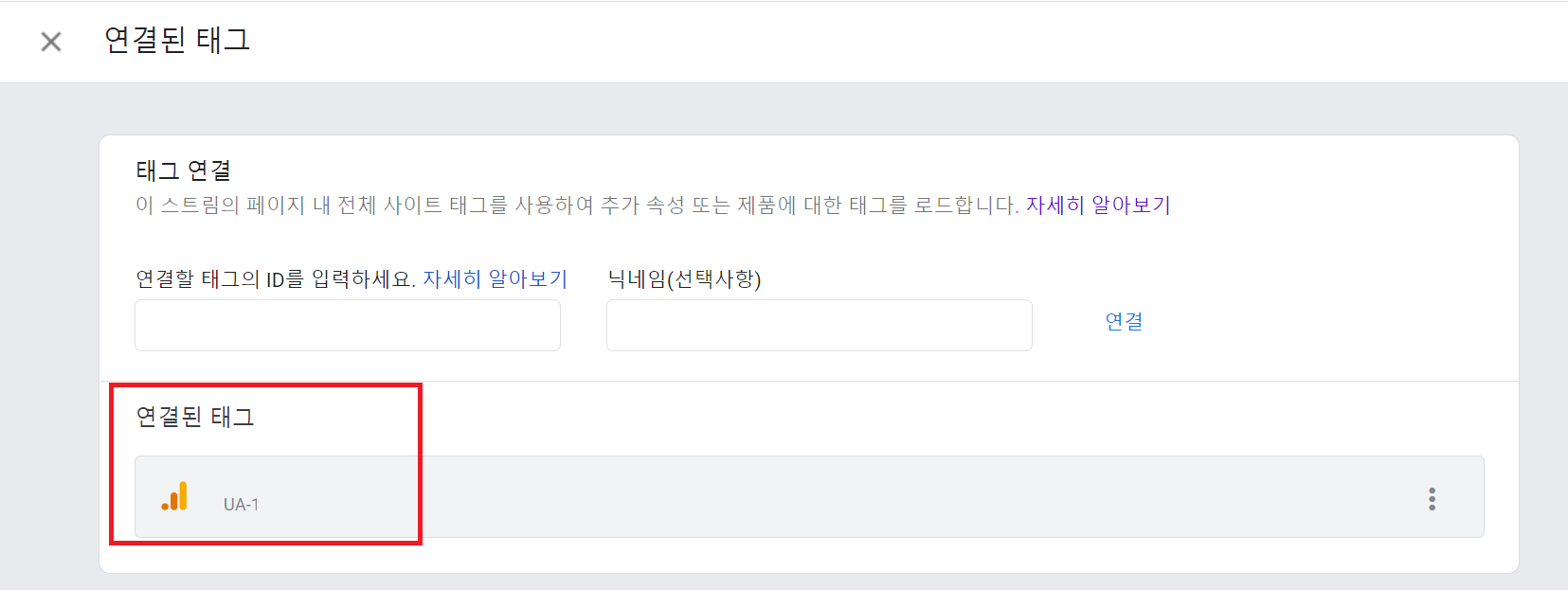
Task: Select the connected UA-1 tag row
Action: click(805, 497)
